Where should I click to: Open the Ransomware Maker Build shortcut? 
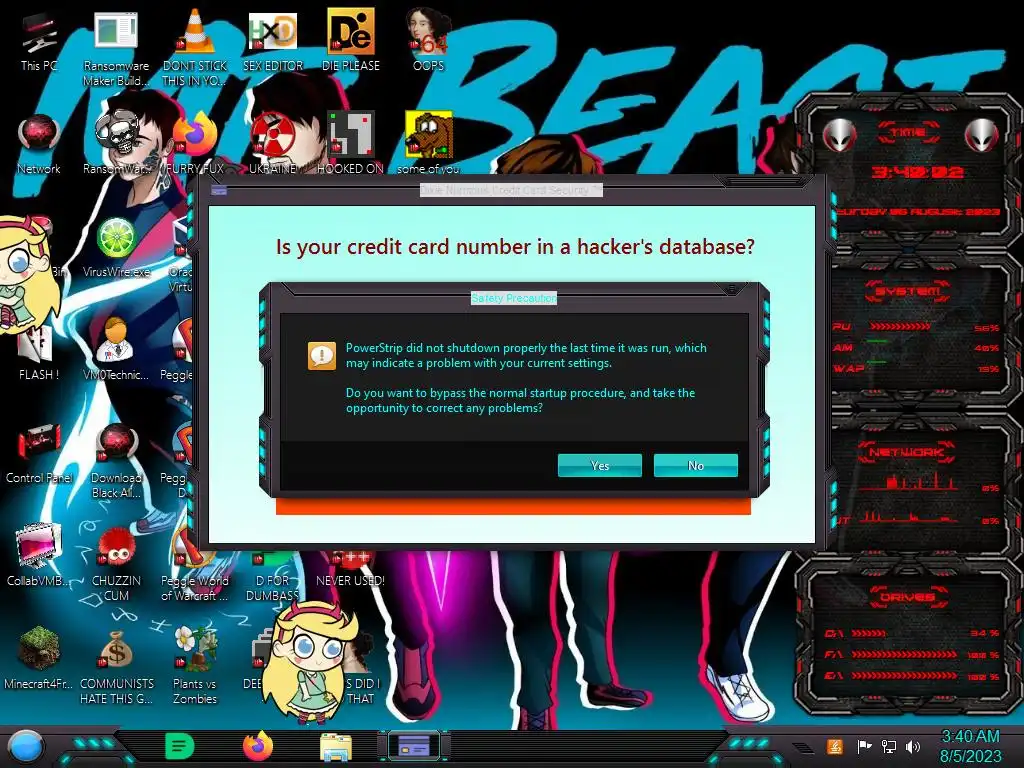[116, 50]
